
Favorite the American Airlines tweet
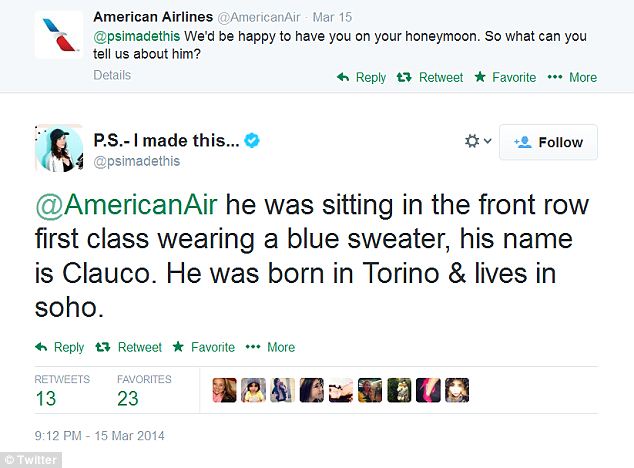pos(508,77)
